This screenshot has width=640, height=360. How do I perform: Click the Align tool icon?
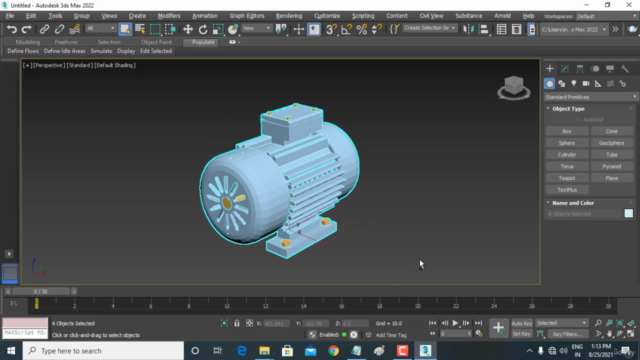point(483,29)
